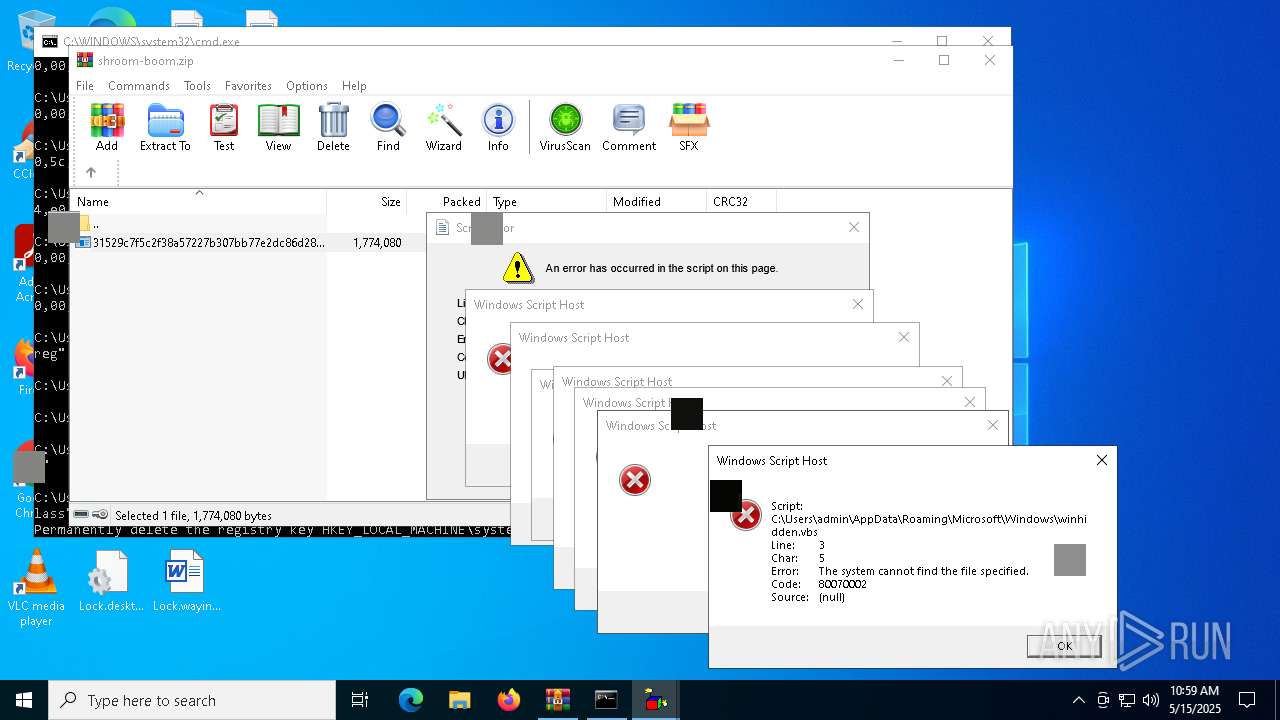
Task: Open the Find magnifier tool
Action: pyautogui.click(x=388, y=128)
